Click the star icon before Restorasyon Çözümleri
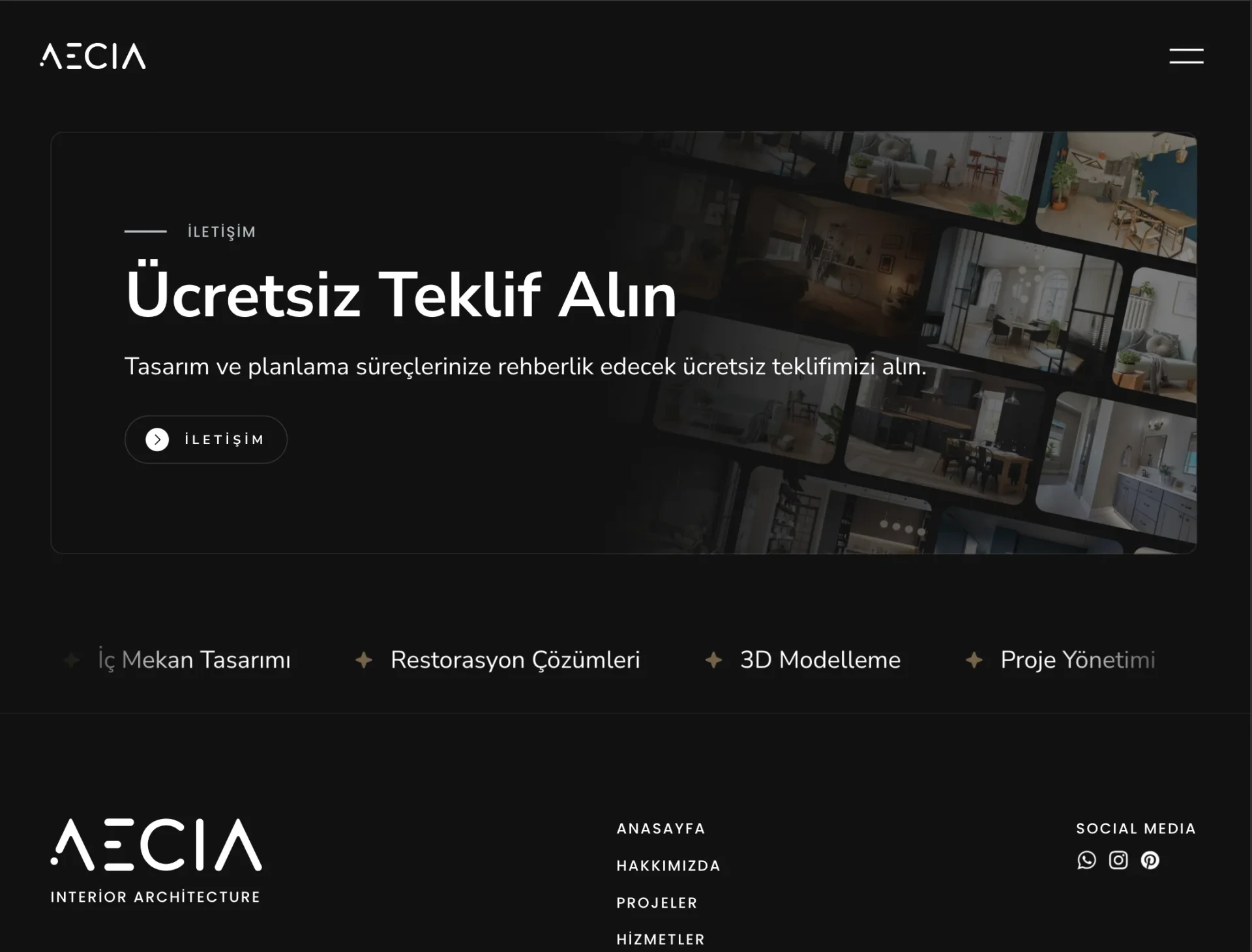 (364, 660)
